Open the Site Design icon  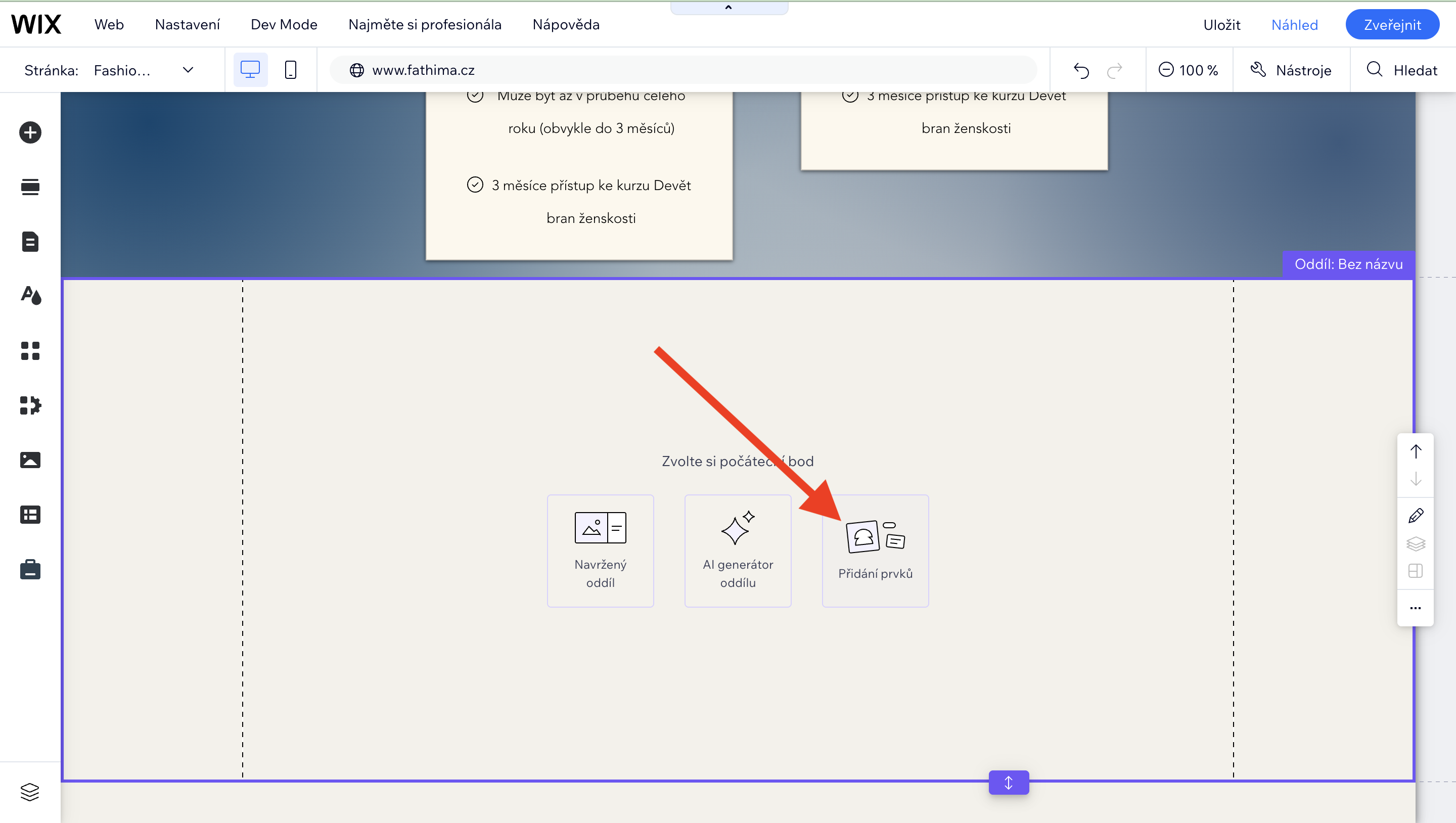tap(30, 295)
